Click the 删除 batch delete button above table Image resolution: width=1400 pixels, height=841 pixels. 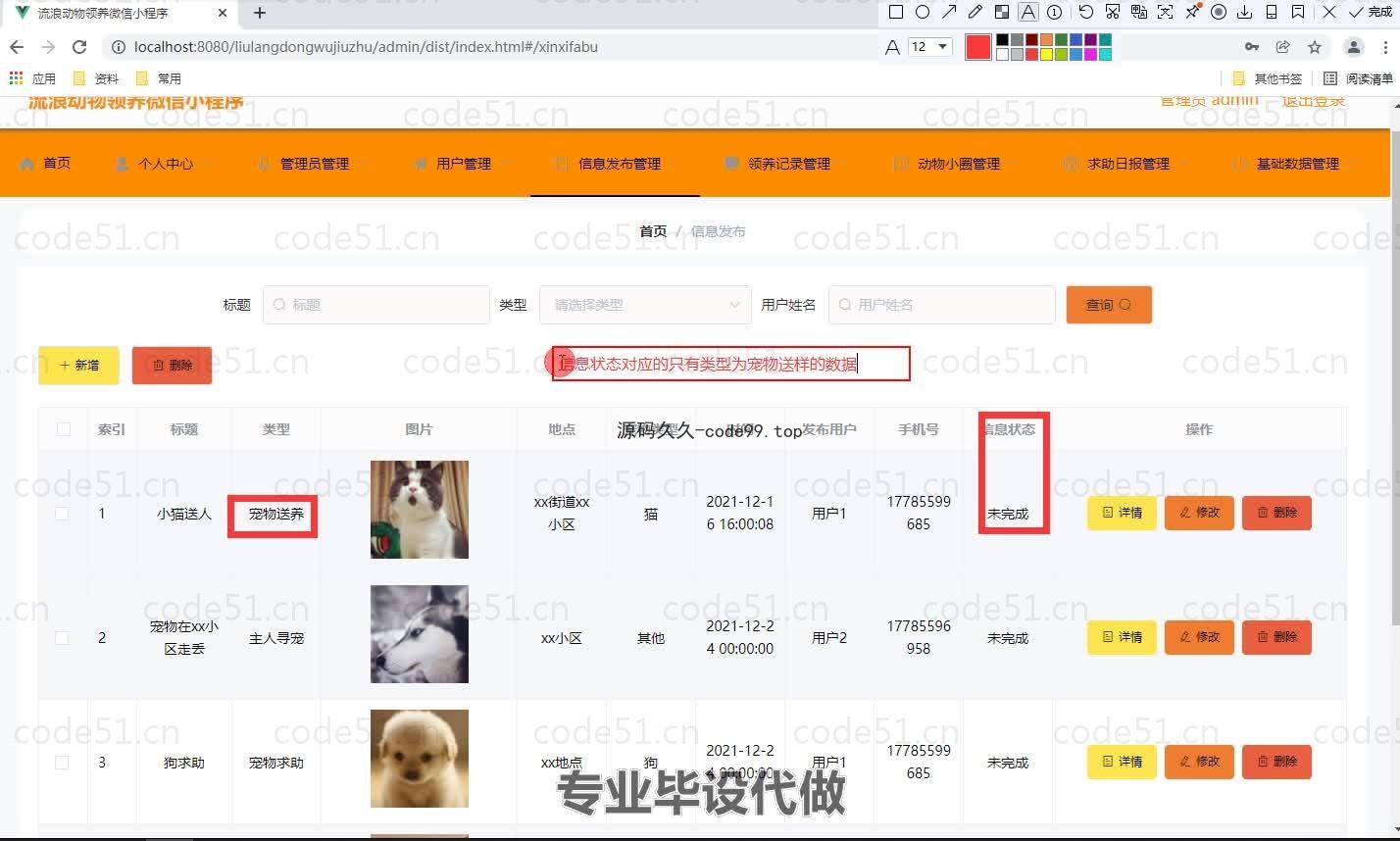point(172,365)
